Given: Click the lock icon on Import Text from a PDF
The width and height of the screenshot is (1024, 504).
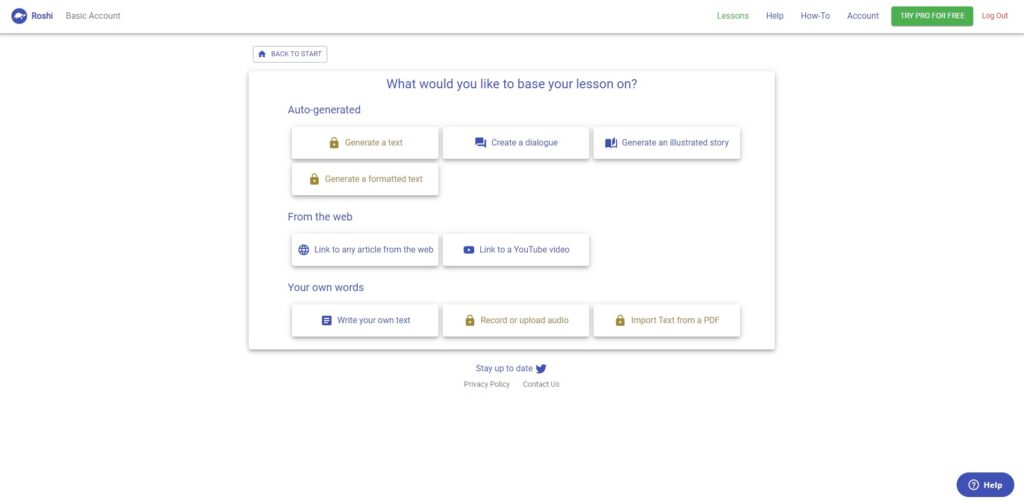Looking at the screenshot, I should 620,321.
